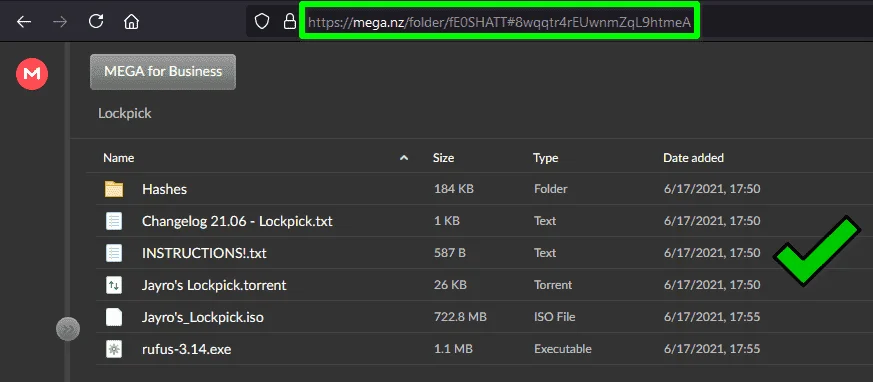Open the red MEGA logo
The height and width of the screenshot is (382, 873).
(32, 74)
